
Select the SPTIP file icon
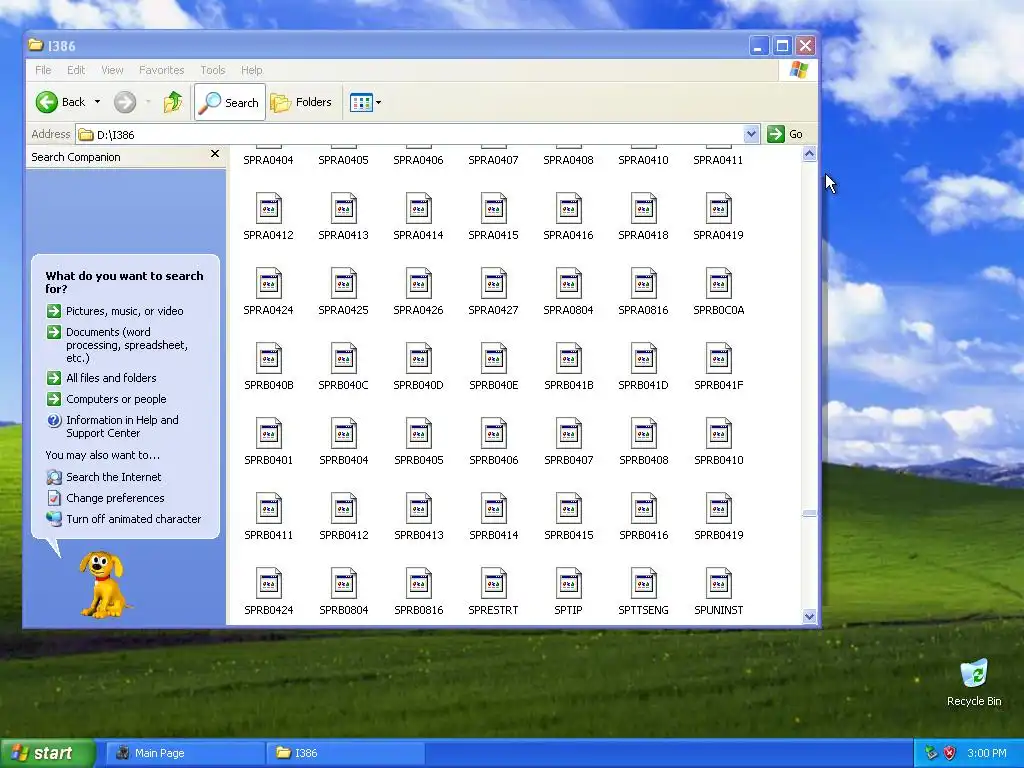click(x=568, y=584)
